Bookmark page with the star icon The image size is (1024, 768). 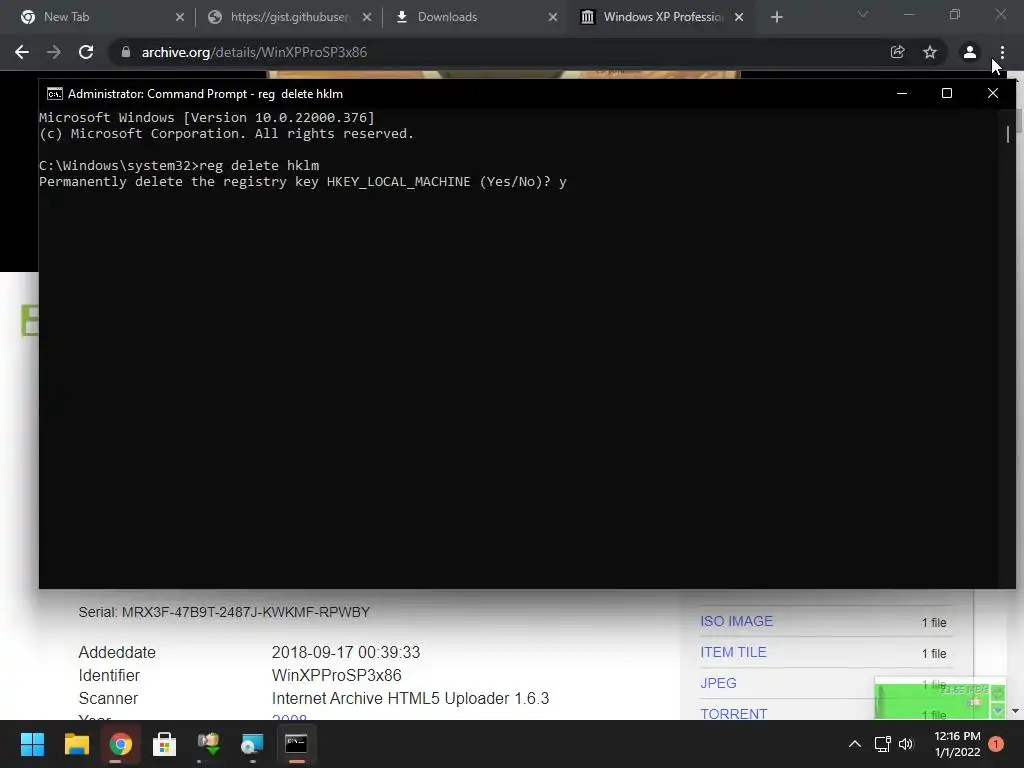pos(930,52)
